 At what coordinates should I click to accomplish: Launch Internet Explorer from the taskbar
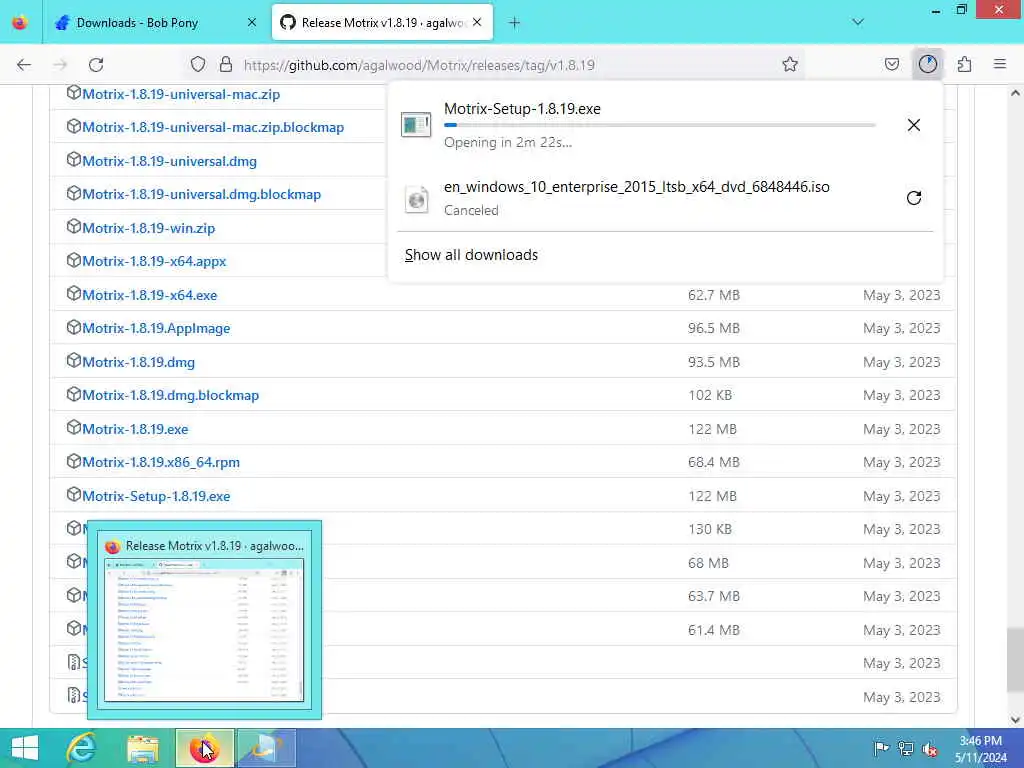(82, 748)
